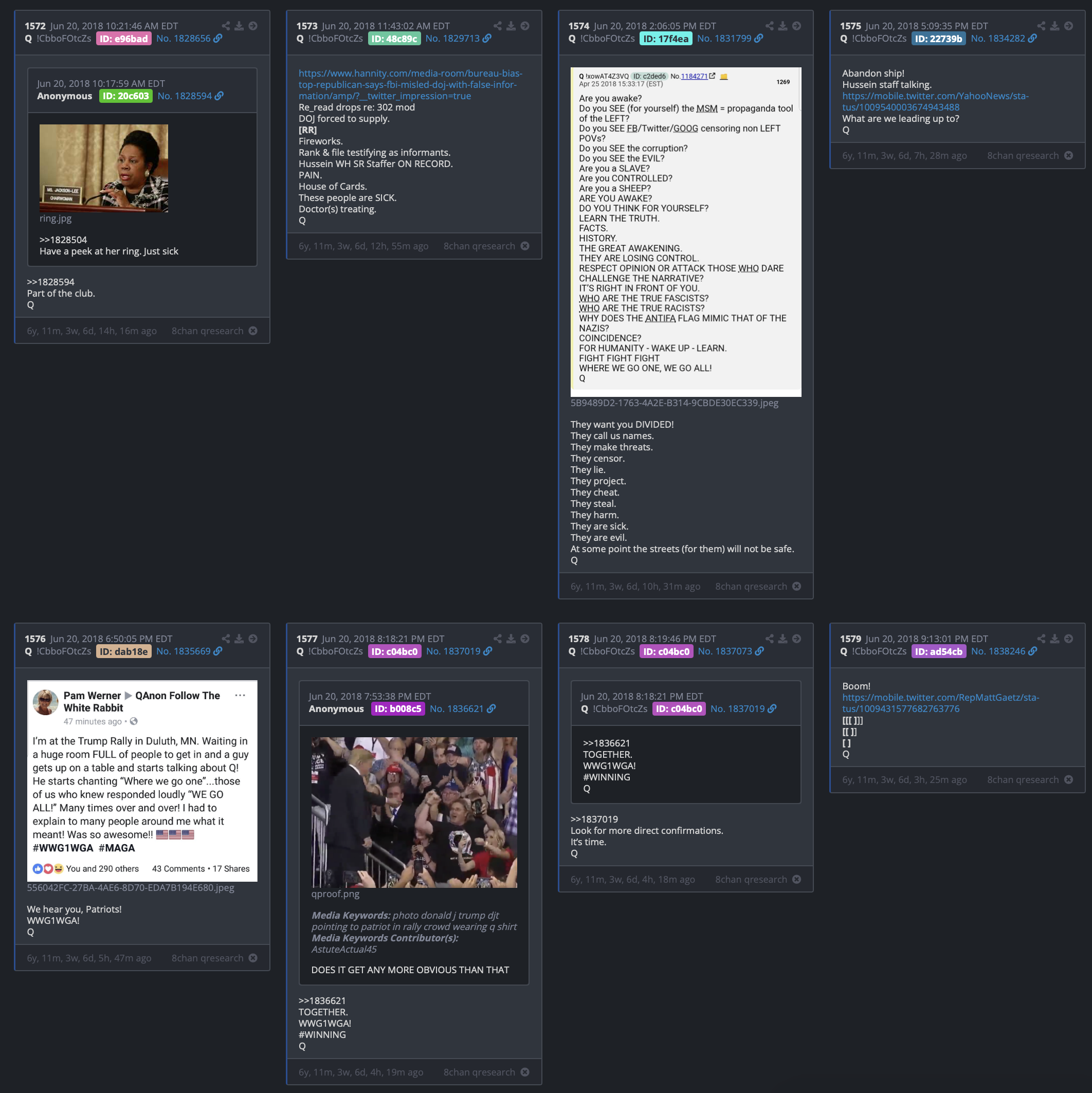Image resolution: width=1092 pixels, height=1093 pixels.
Task: Click download icon on post 1576
Action: click(x=240, y=639)
